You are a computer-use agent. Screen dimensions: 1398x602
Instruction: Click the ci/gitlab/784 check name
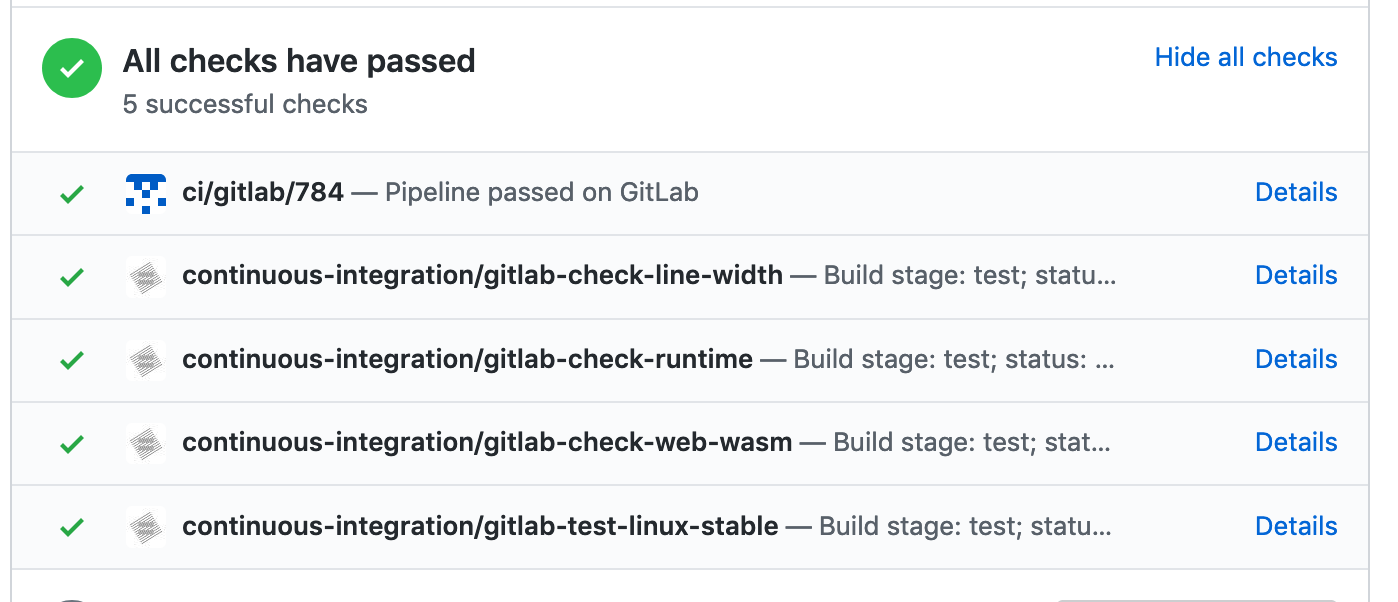263,192
